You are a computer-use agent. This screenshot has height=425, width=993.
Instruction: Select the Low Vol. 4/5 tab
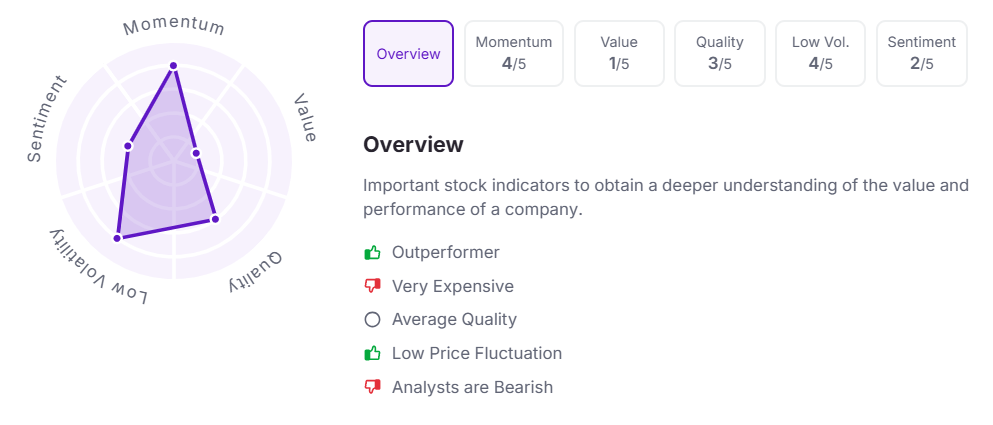(820, 53)
